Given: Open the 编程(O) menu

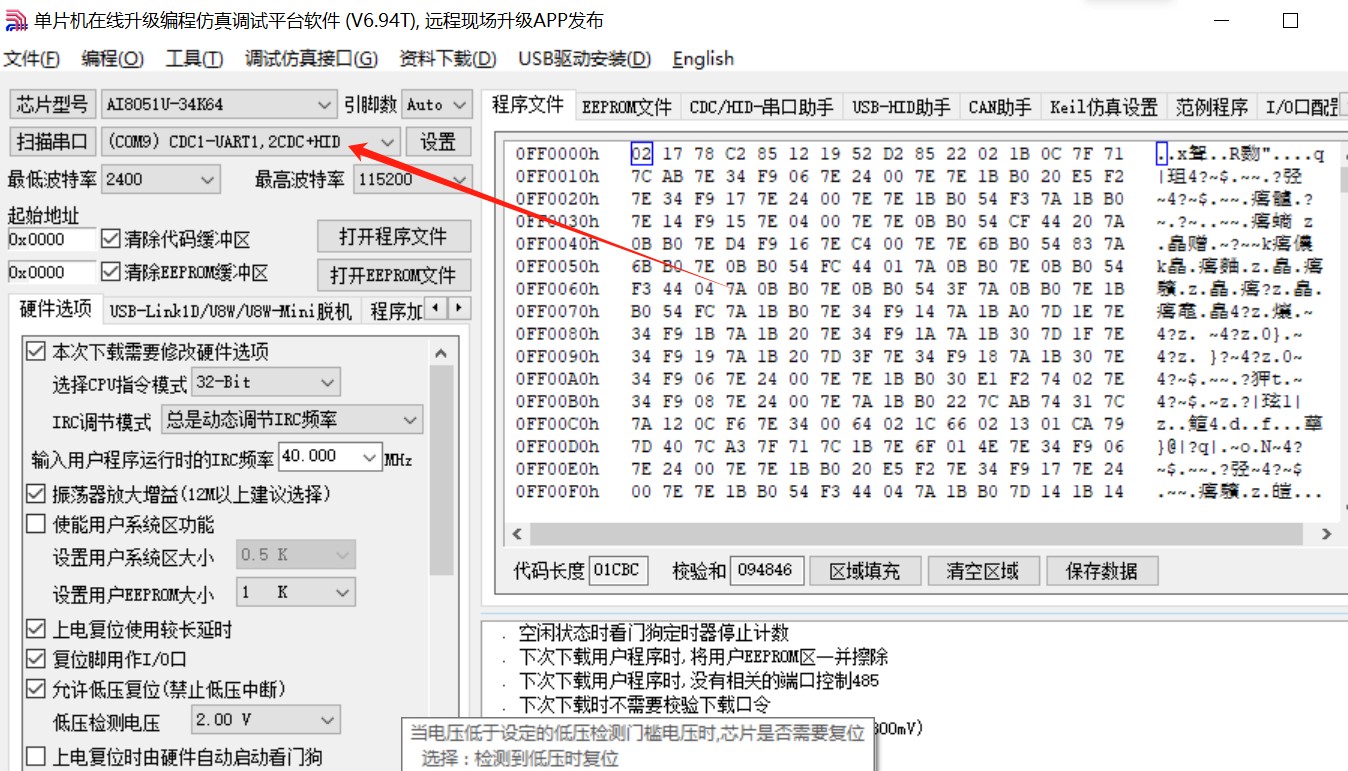Looking at the screenshot, I should (x=112, y=59).
